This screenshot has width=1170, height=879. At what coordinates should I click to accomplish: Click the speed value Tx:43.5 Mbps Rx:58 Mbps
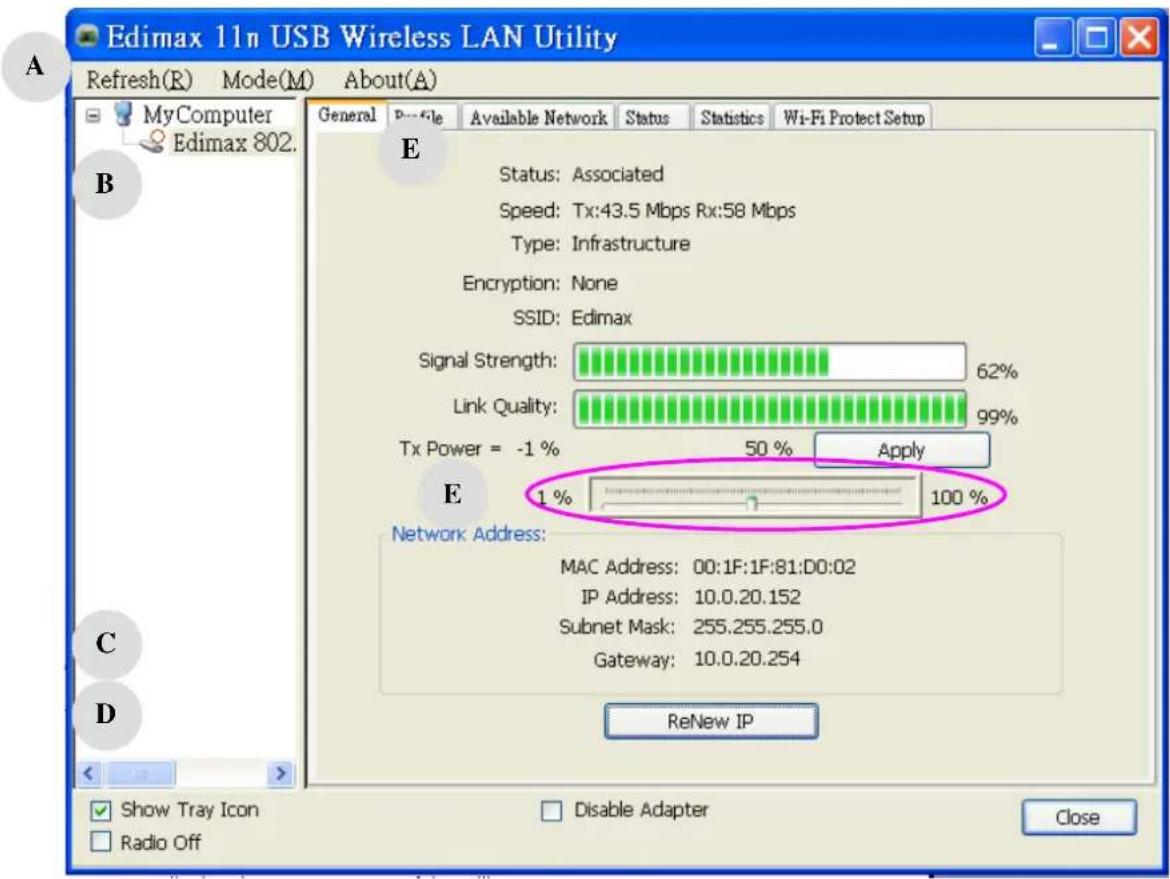click(x=683, y=210)
